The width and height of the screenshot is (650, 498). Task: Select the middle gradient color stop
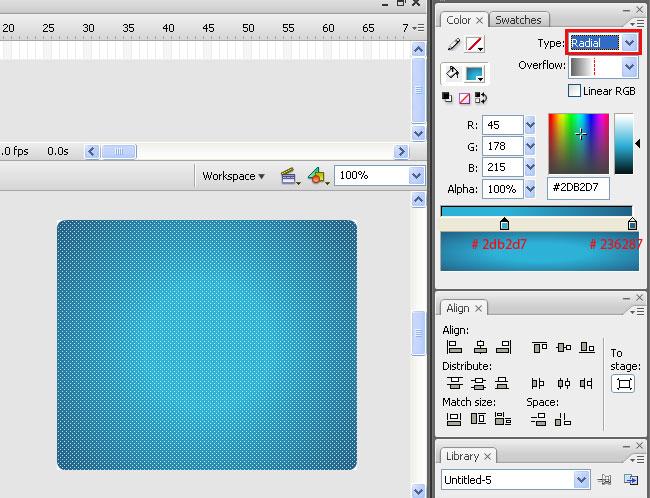click(504, 223)
